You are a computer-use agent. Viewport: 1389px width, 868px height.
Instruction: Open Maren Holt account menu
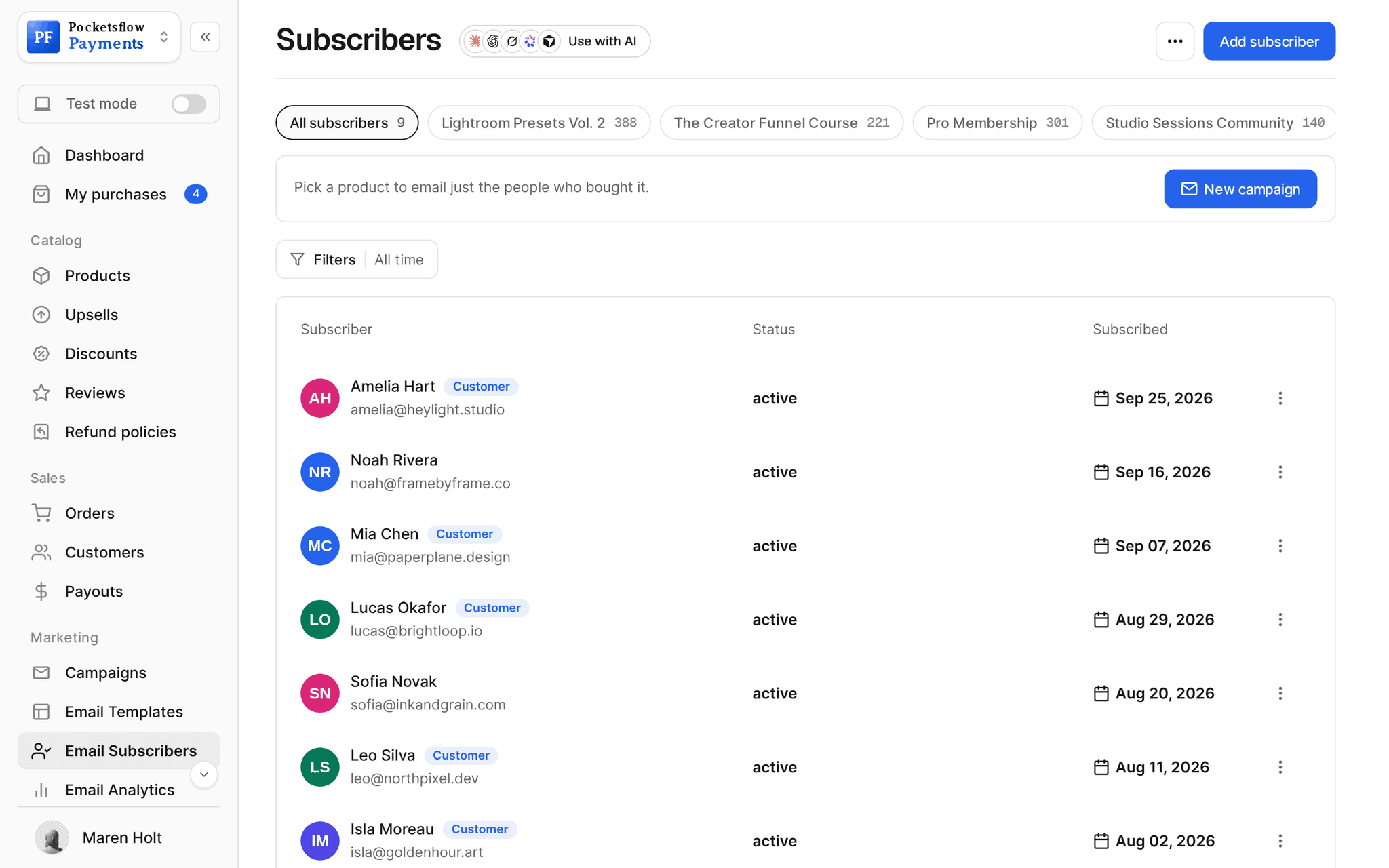coord(119,837)
